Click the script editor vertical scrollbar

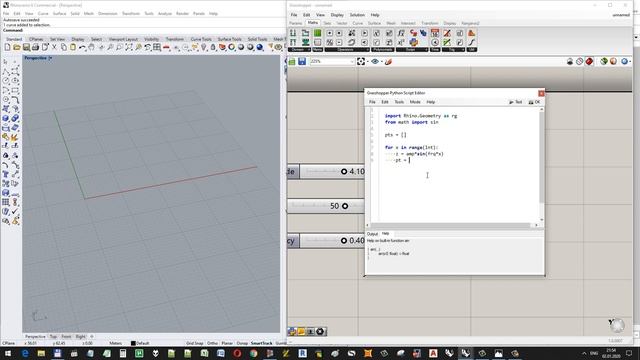coord(542,164)
